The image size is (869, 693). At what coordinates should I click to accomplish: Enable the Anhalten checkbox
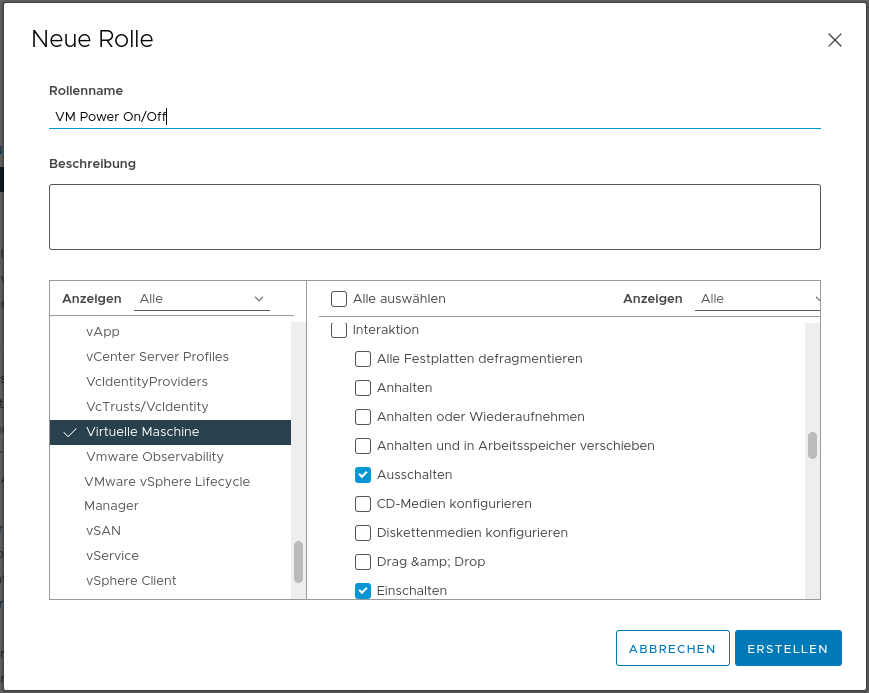[x=363, y=388]
